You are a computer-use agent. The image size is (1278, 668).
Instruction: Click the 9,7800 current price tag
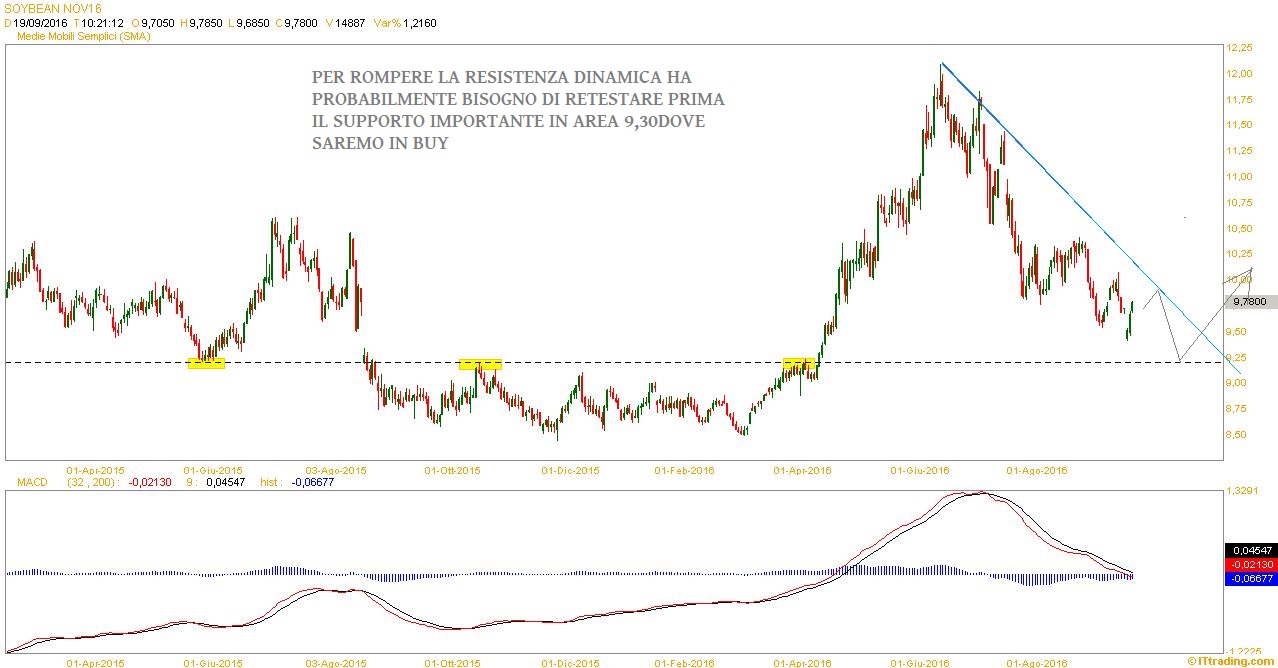click(x=1250, y=301)
